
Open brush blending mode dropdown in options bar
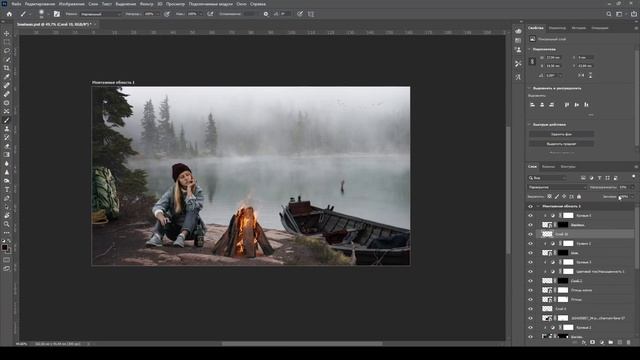tap(100, 14)
